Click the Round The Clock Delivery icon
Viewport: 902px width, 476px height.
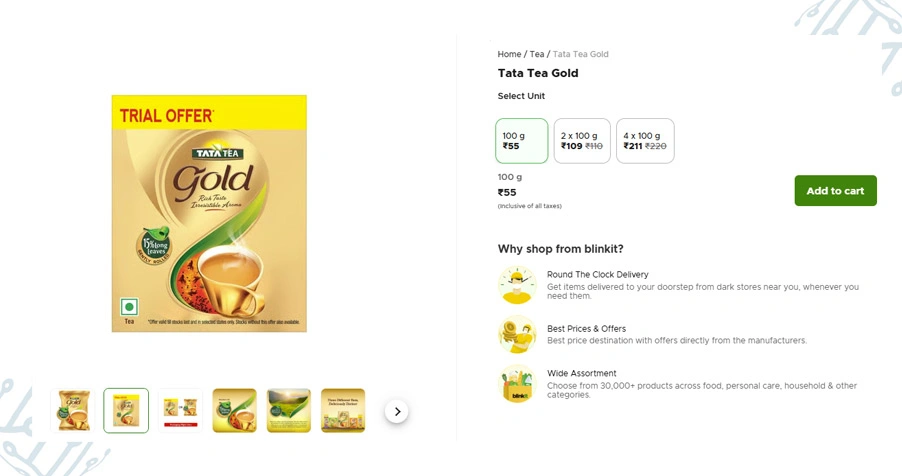tap(517, 285)
